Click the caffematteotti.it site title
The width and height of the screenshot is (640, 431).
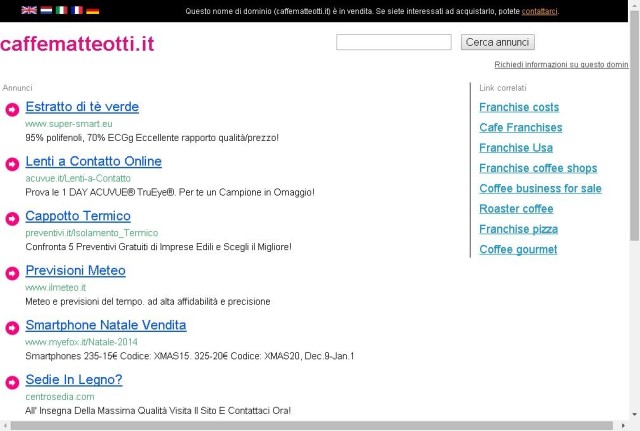click(77, 44)
